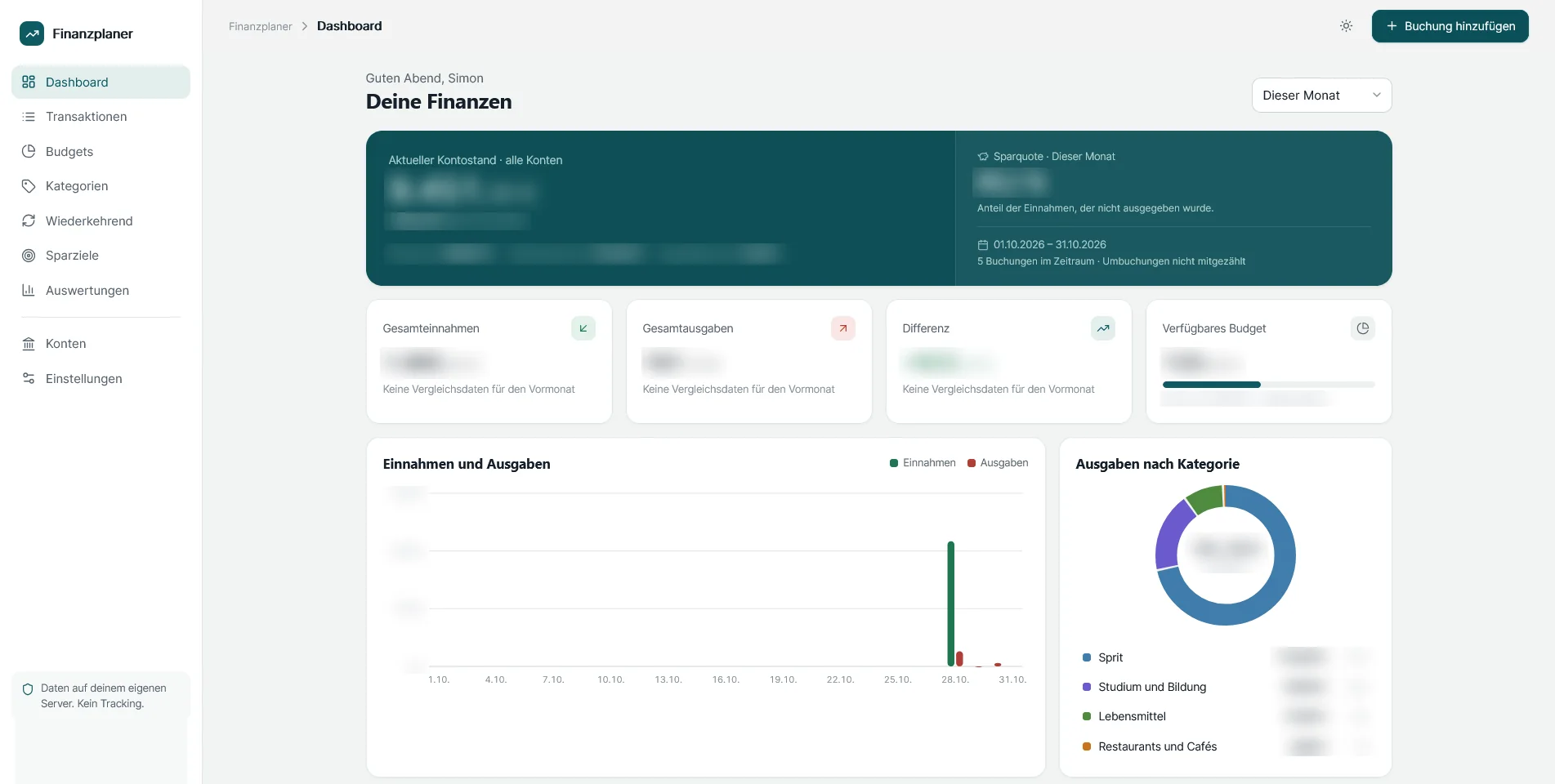Click the green income bar at 28.10.
Viewport: 1555px width, 784px height.
[x=951, y=604]
